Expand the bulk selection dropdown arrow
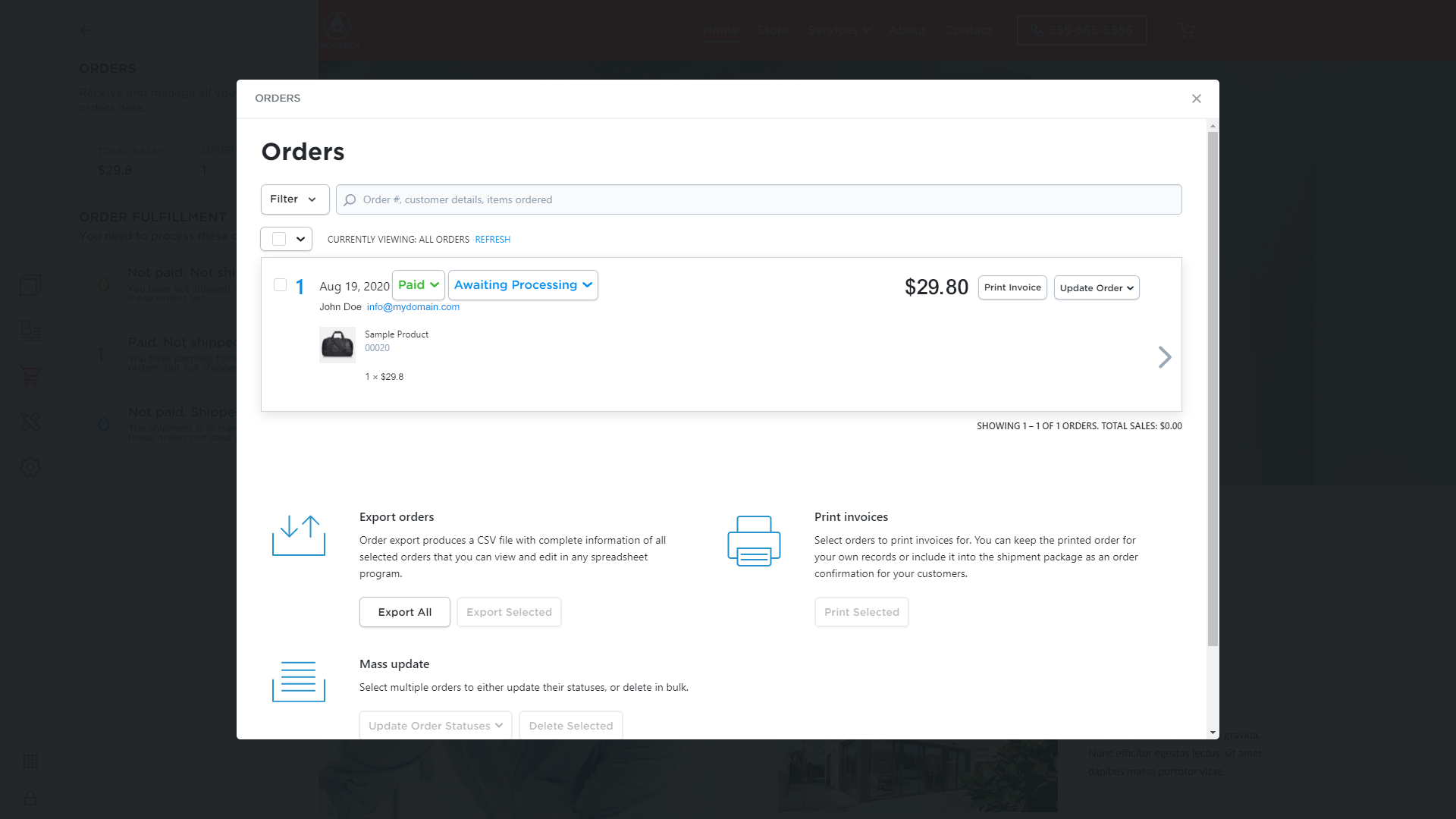Viewport: 1456px width, 819px height. pos(301,239)
